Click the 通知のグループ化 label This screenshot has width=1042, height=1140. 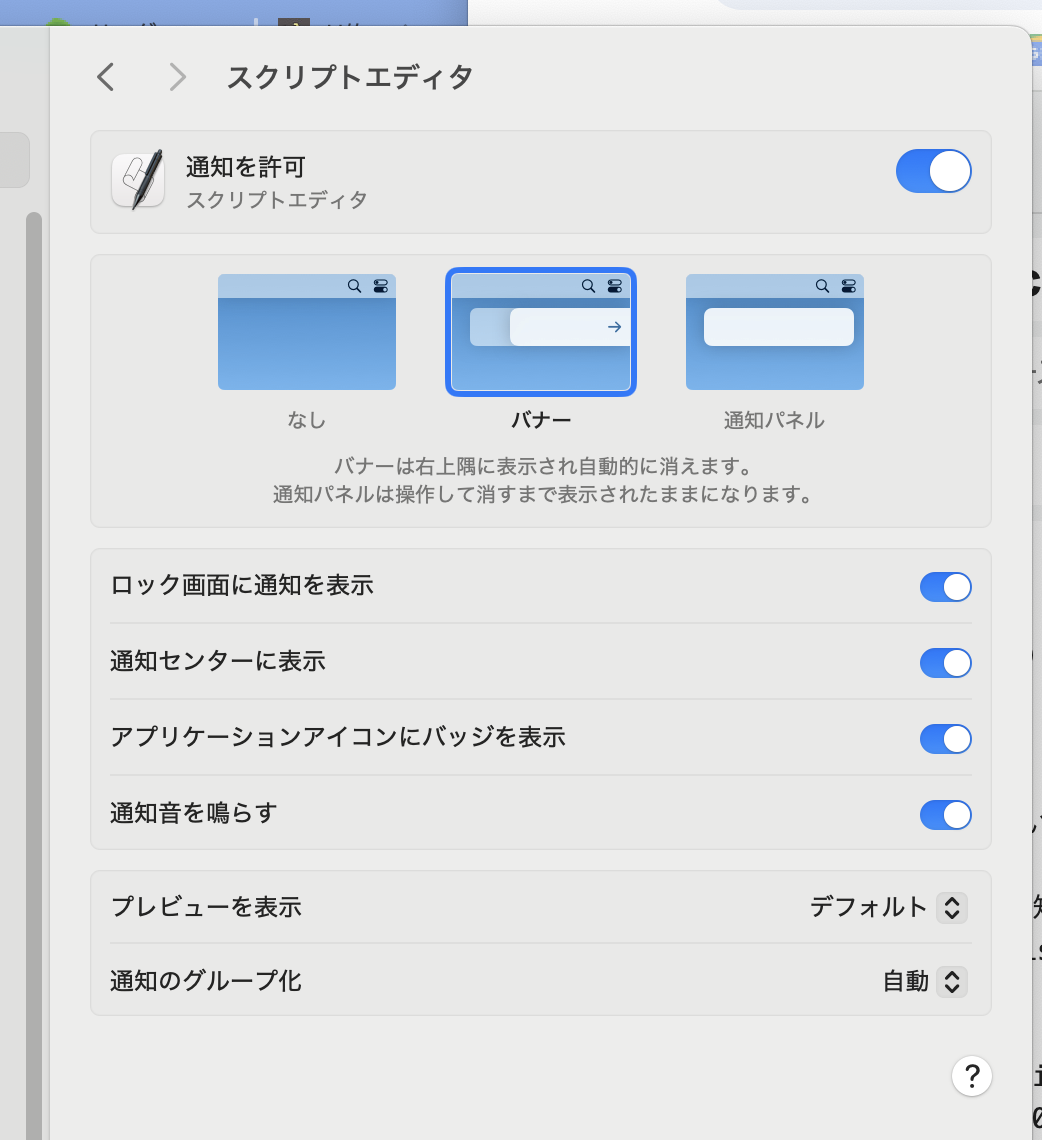pos(206,982)
